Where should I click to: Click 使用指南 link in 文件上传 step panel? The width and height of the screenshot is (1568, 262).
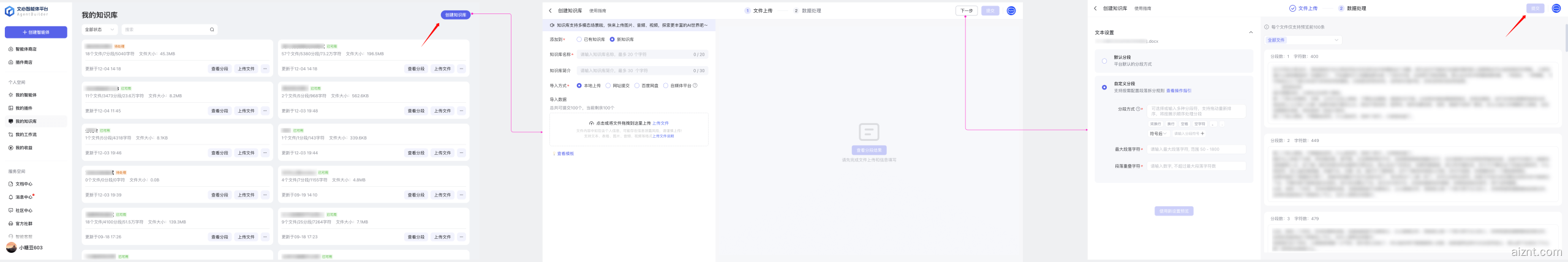(598, 10)
